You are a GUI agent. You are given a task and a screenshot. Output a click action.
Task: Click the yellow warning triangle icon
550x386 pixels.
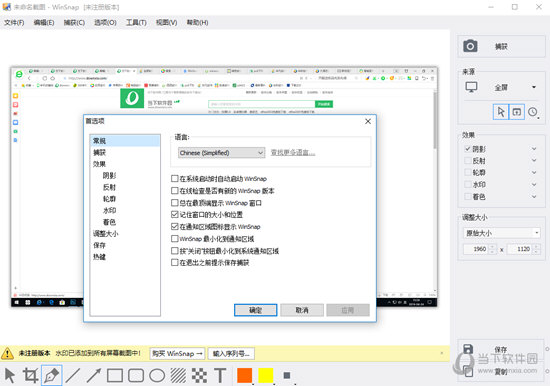7,353
